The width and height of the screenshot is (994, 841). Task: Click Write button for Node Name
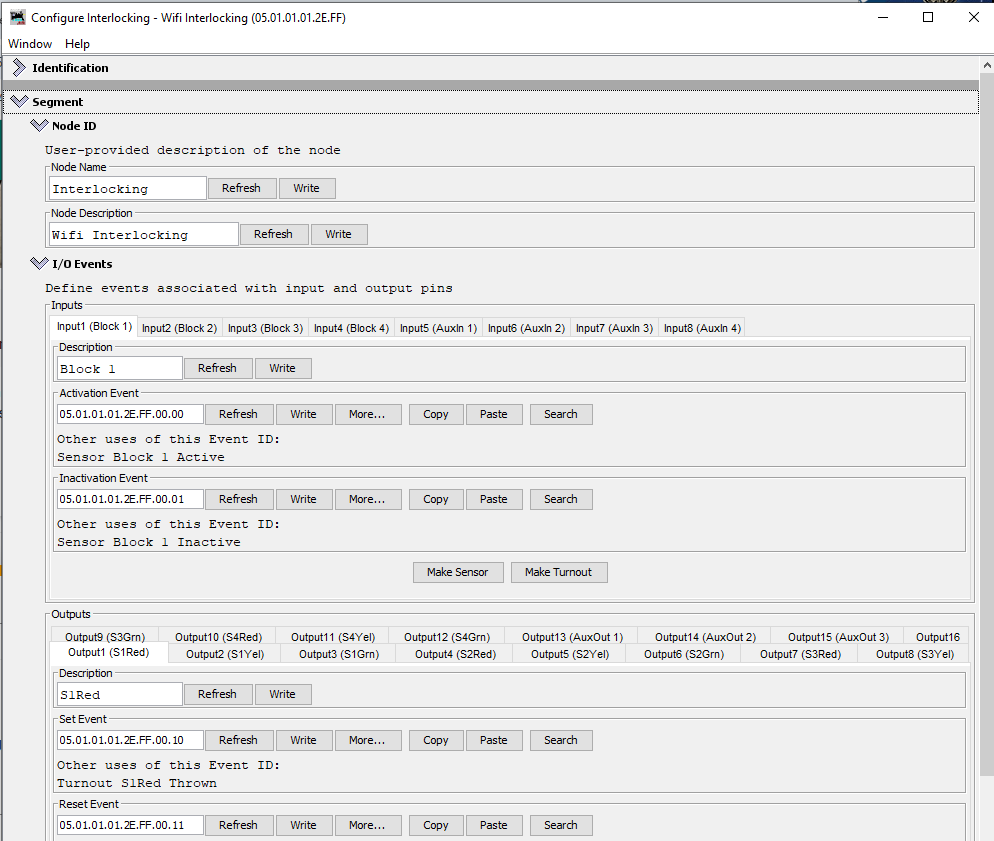click(x=306, y=188)
